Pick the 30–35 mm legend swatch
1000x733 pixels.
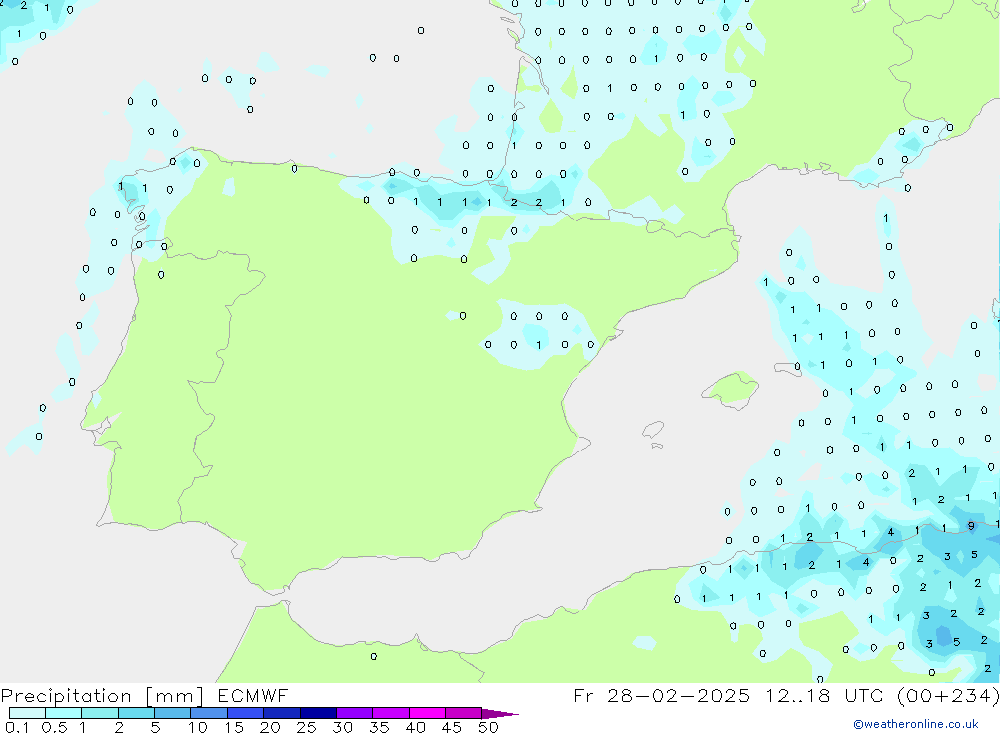coord(355,713)
